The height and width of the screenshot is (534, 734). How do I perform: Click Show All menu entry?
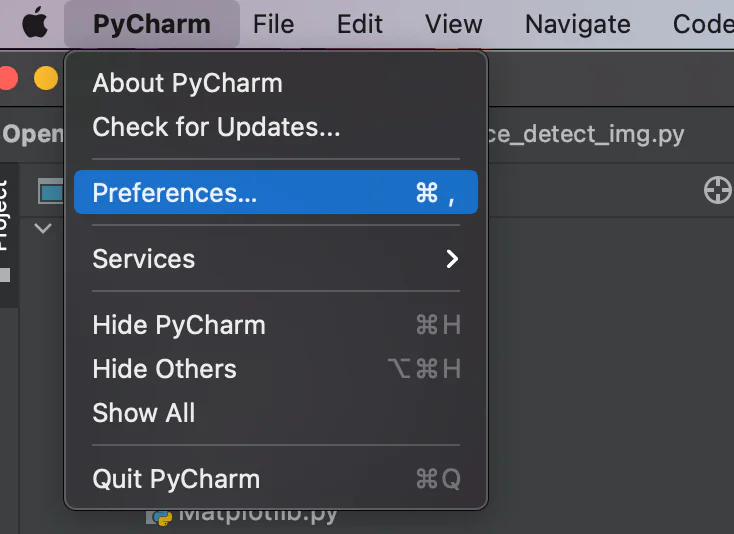coord(143,413)
